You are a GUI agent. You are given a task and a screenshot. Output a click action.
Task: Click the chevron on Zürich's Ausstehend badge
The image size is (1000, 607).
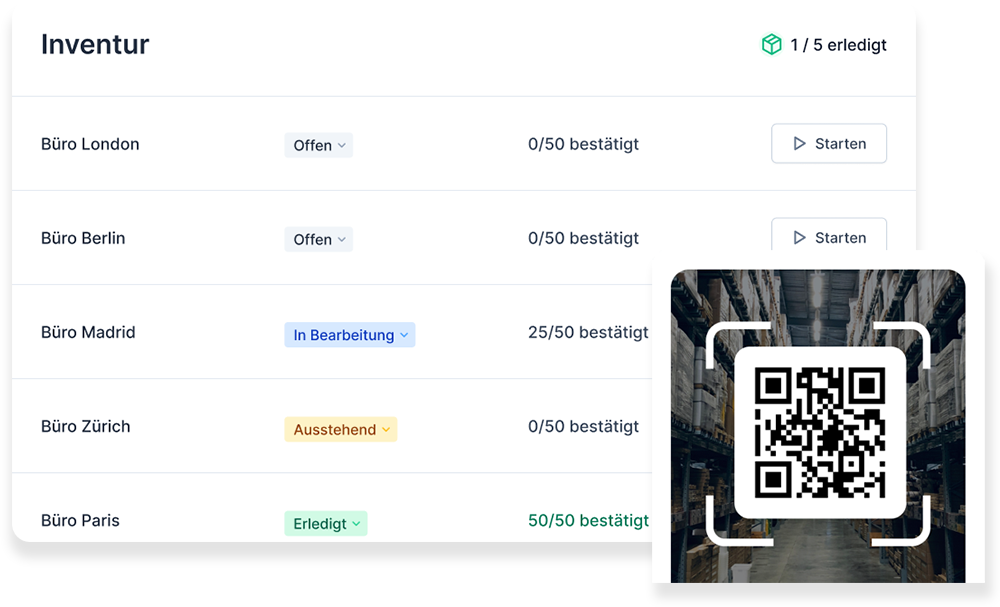tap(388, 428)
